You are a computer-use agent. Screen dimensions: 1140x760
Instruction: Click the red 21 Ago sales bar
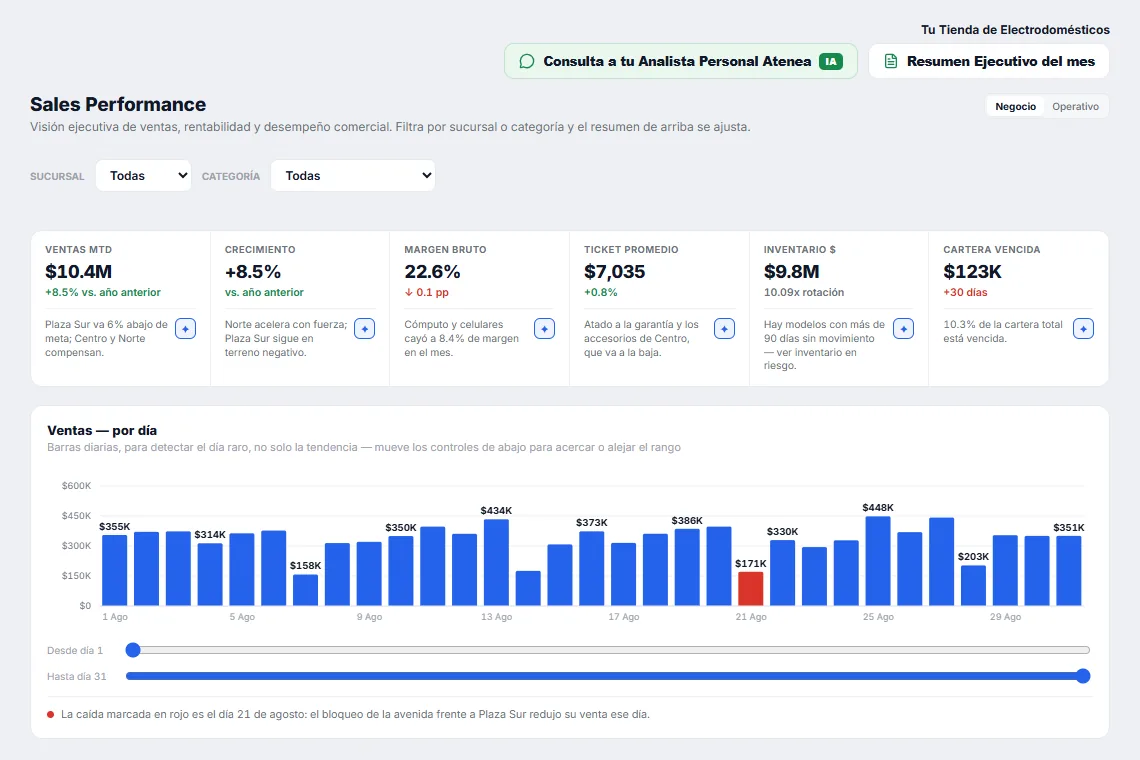[x=751, y=588]
